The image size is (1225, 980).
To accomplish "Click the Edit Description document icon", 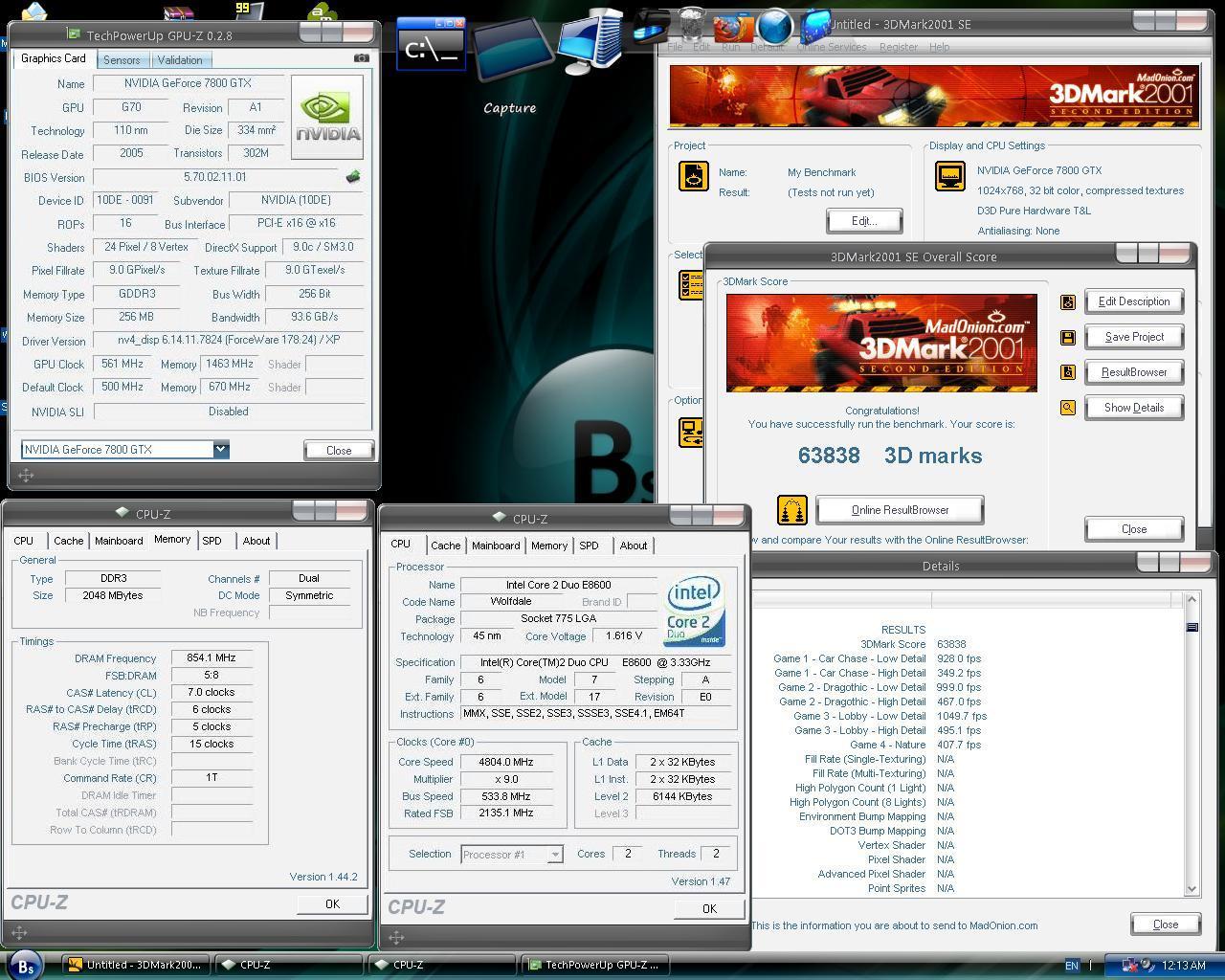I will coord(1068,302).
